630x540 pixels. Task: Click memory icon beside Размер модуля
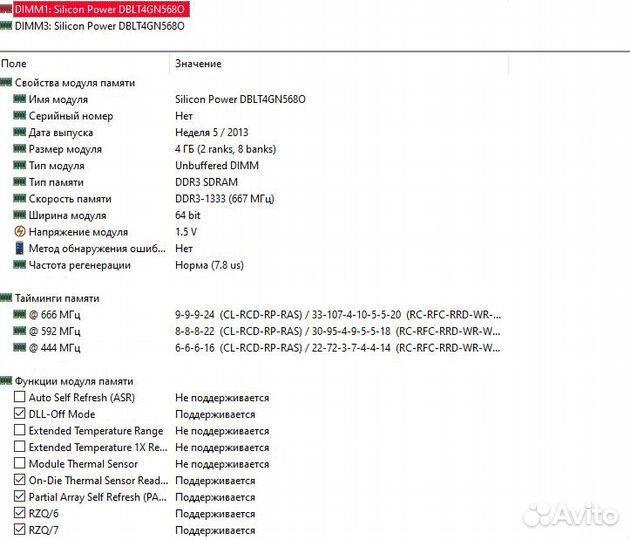[19, 149]
